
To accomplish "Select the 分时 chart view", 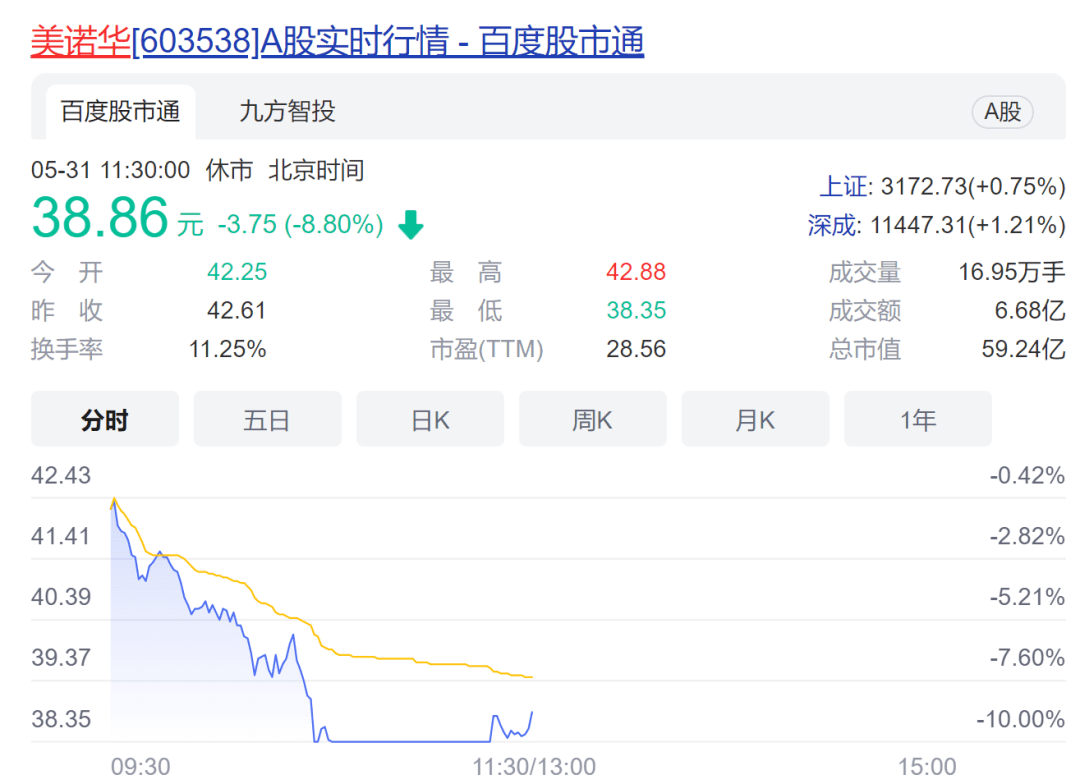I will pos(105,420).
